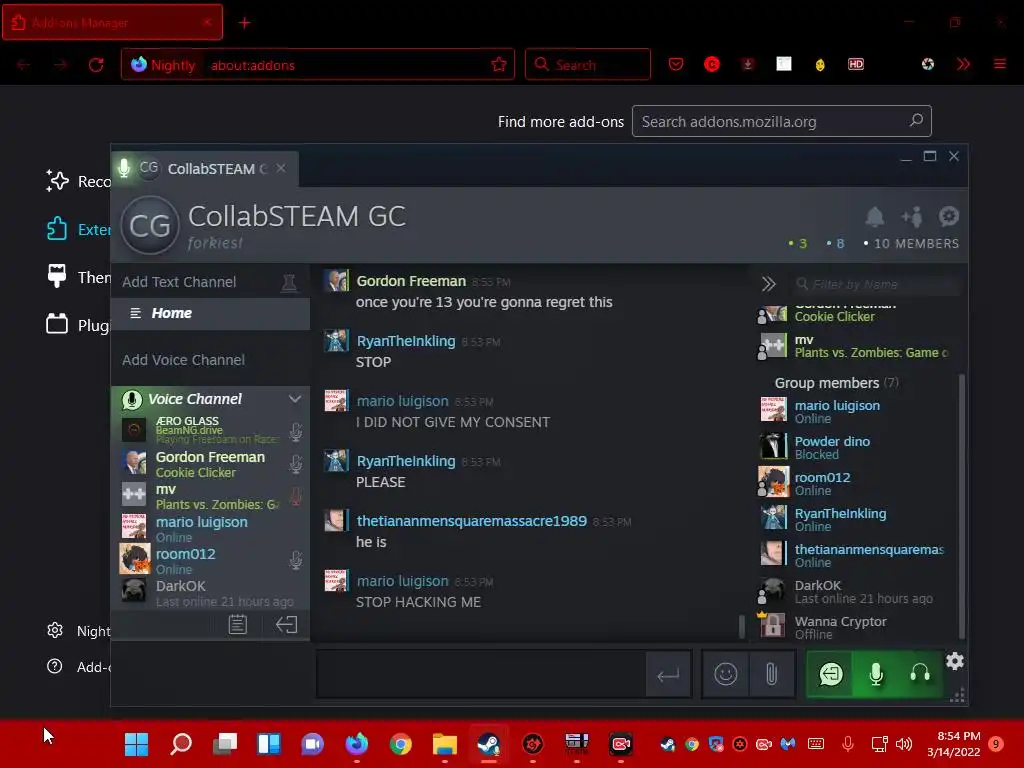Open CollabSTEAM group settings gear
This screenshot has width=1024, height=768.
(948, 216)
